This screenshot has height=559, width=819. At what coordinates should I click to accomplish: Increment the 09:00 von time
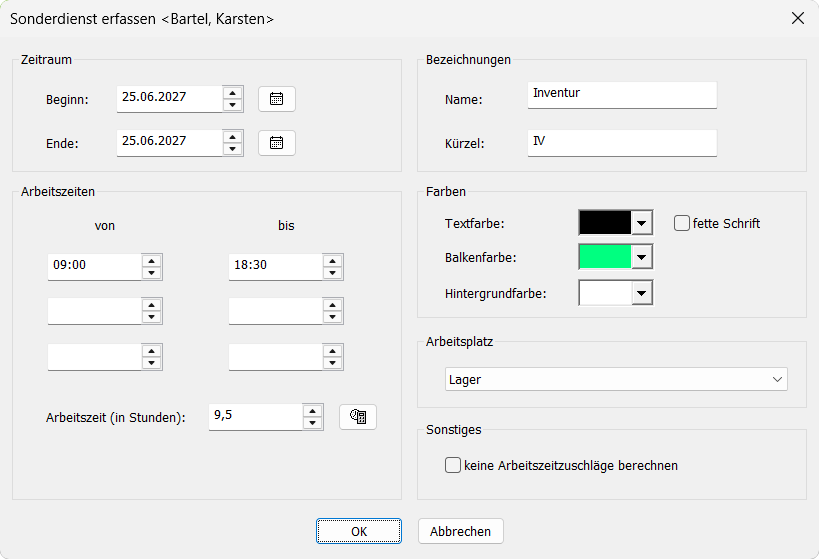click(151, 261)
